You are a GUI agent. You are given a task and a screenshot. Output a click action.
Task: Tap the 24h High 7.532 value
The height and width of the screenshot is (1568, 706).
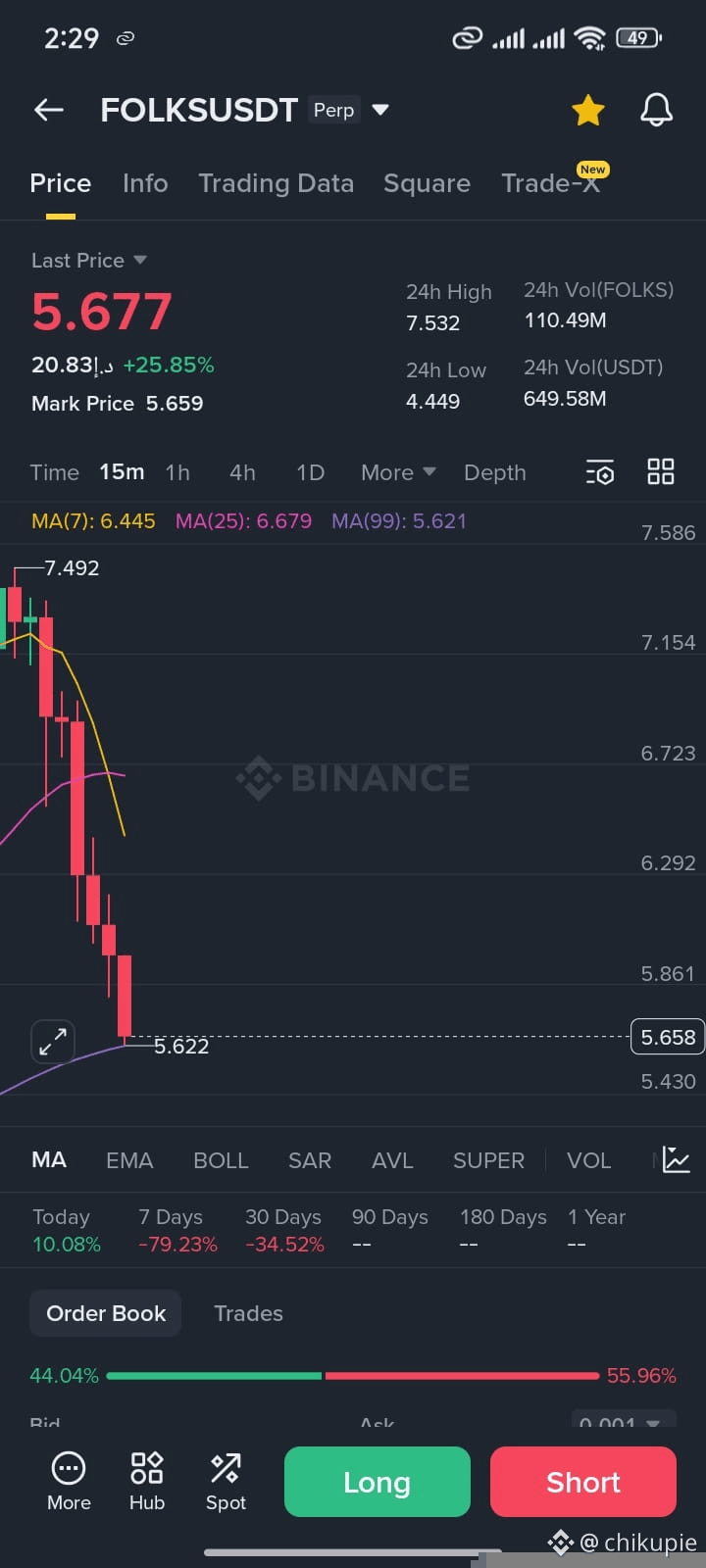tap(433, 322)
